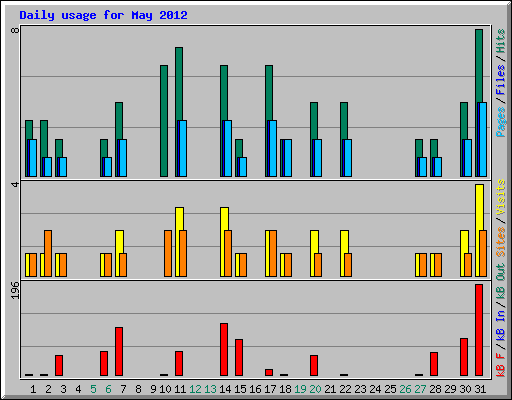Click the "Pages" legend label

(501, 122)
